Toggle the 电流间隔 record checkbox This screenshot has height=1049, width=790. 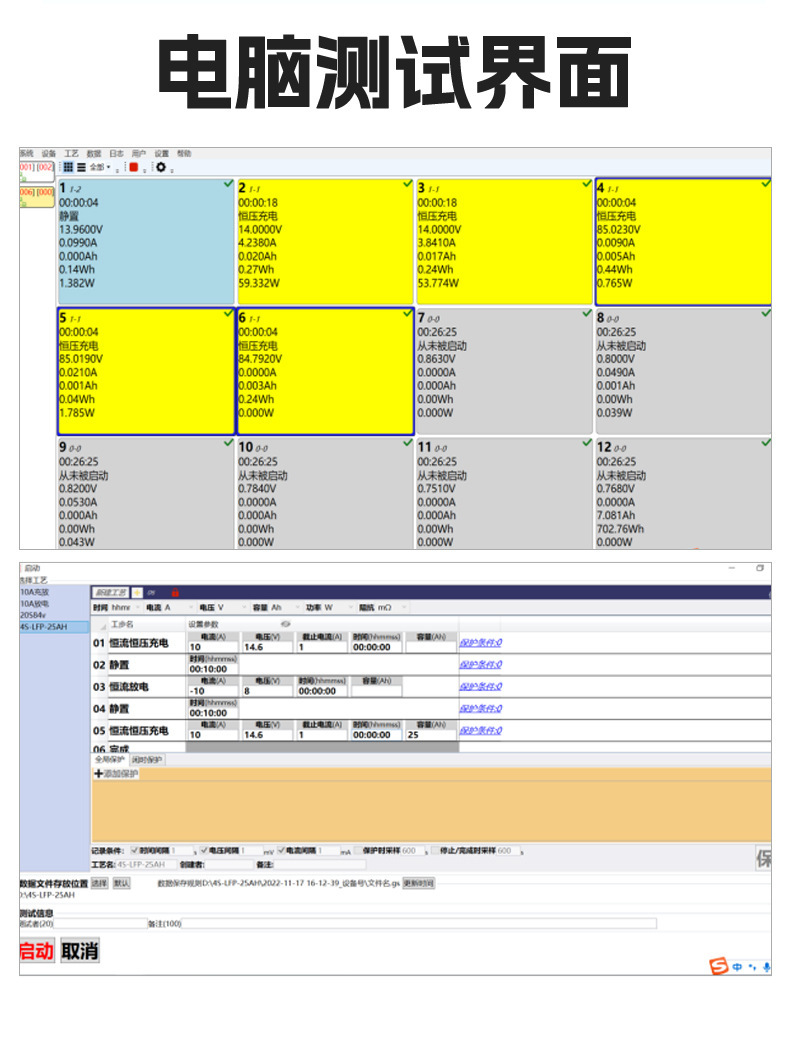pyautogui.click(x=282, y=851)
